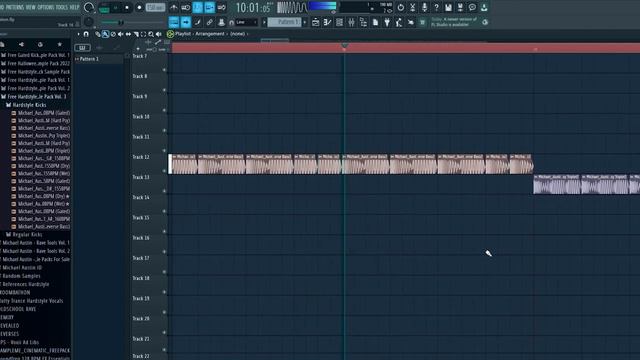Click Arrangement in playlist breadcrumb

(210, 34)
